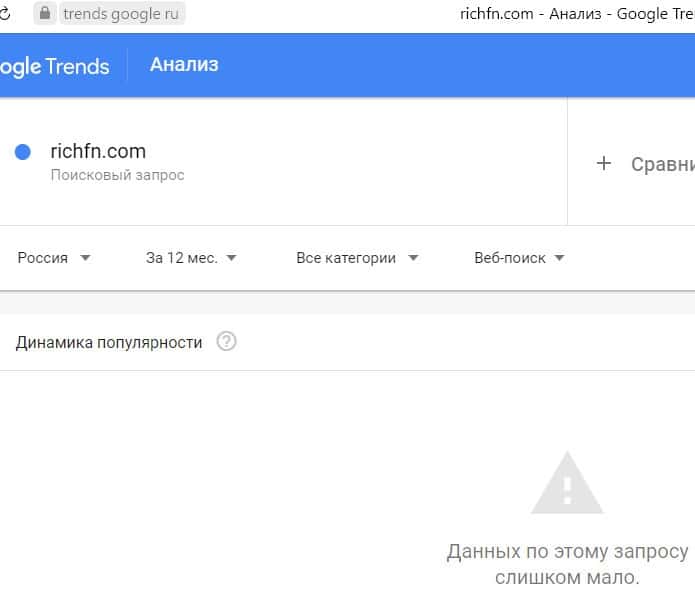Screen dimensions: 695x594
Task: Click the Динамика популярности heading
Action: tap(109, 343)
